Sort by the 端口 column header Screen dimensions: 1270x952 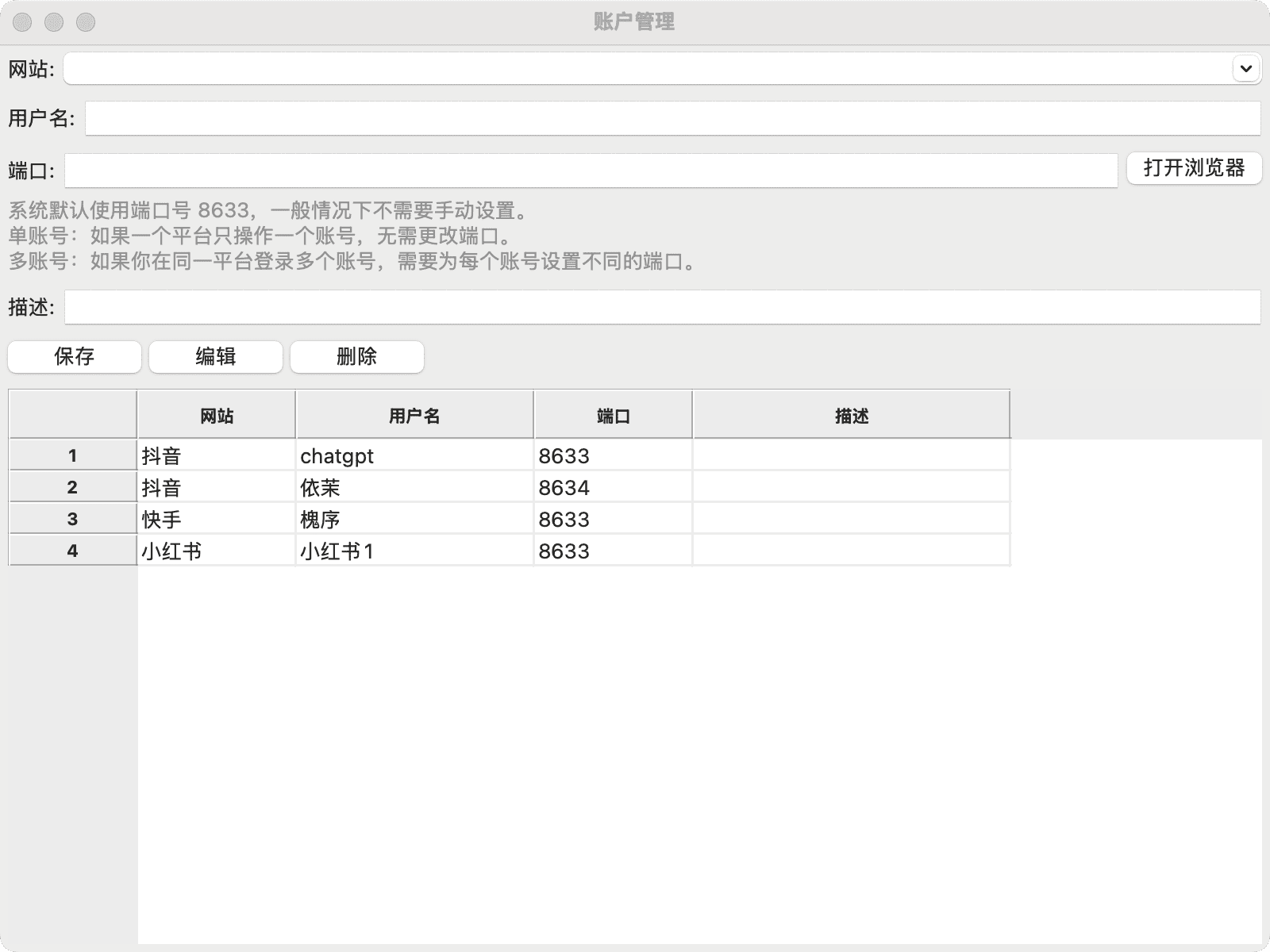click(613, 415)
